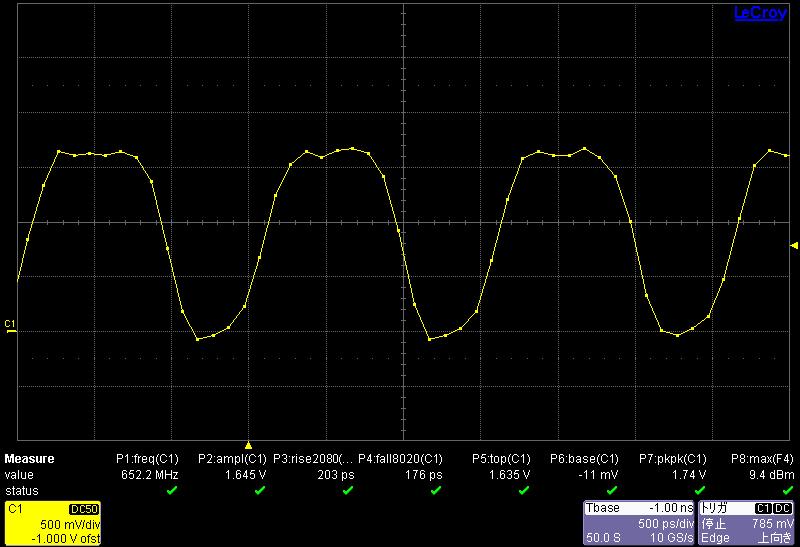Open the trigger descriptor box
The image size is (800, 547).
click(746, 523)
